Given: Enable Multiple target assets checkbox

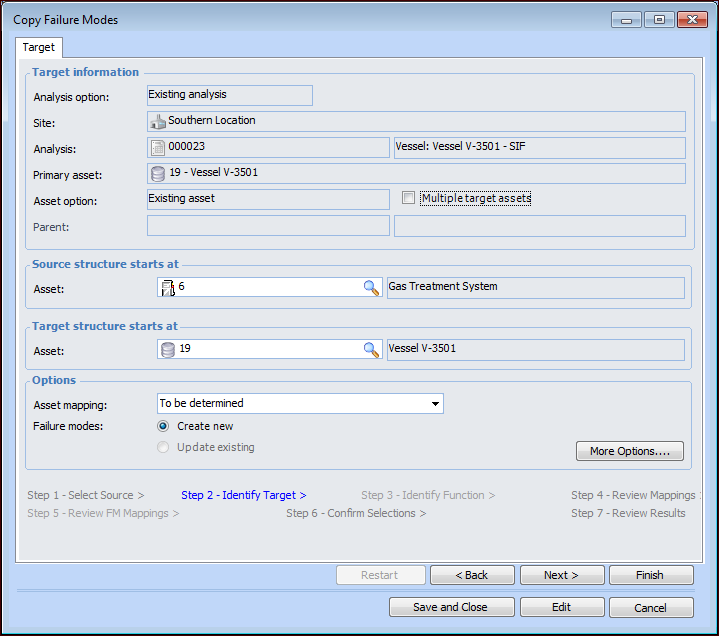Looking at the screenshot, I should point(408,198).
